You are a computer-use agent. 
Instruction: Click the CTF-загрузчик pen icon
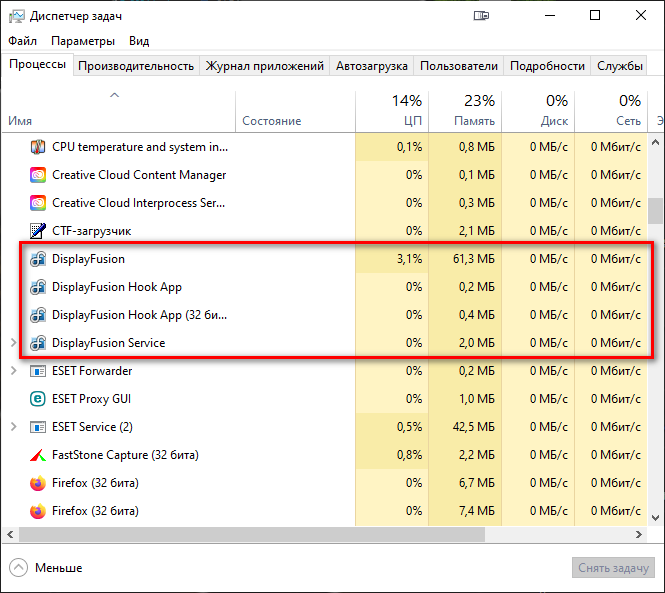38,231
